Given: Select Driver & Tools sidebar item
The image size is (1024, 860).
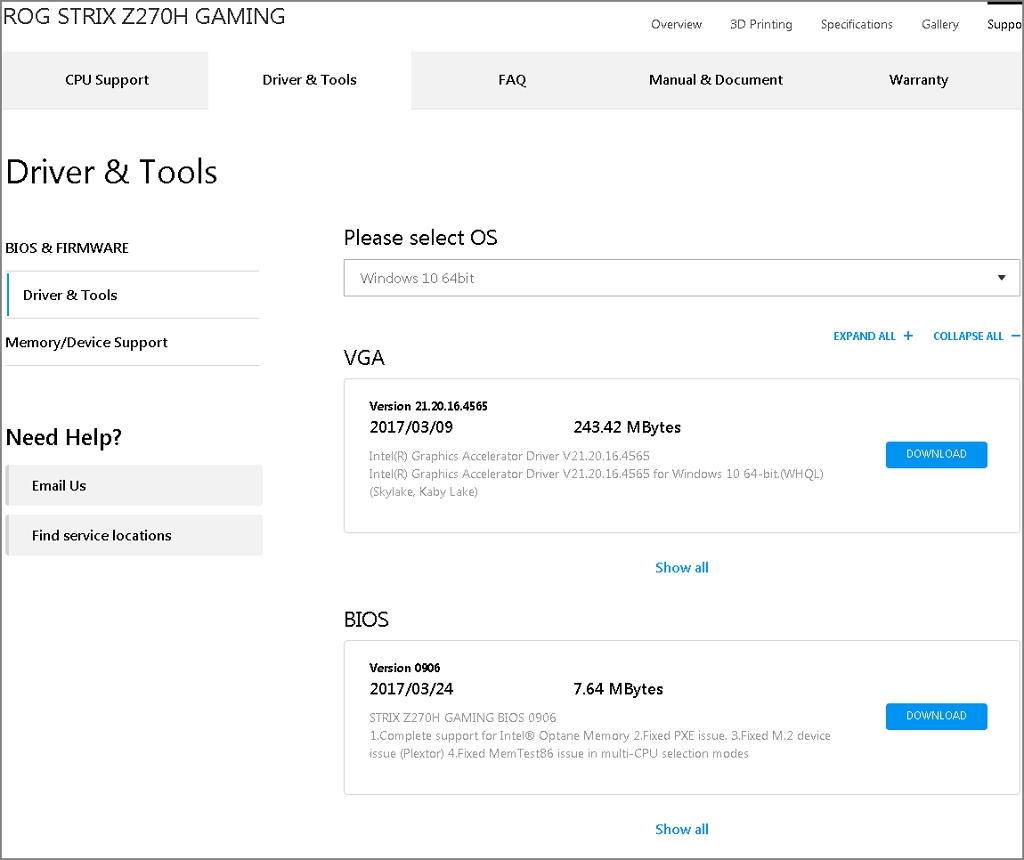Looking at the screenshot, I should (133, 295).
